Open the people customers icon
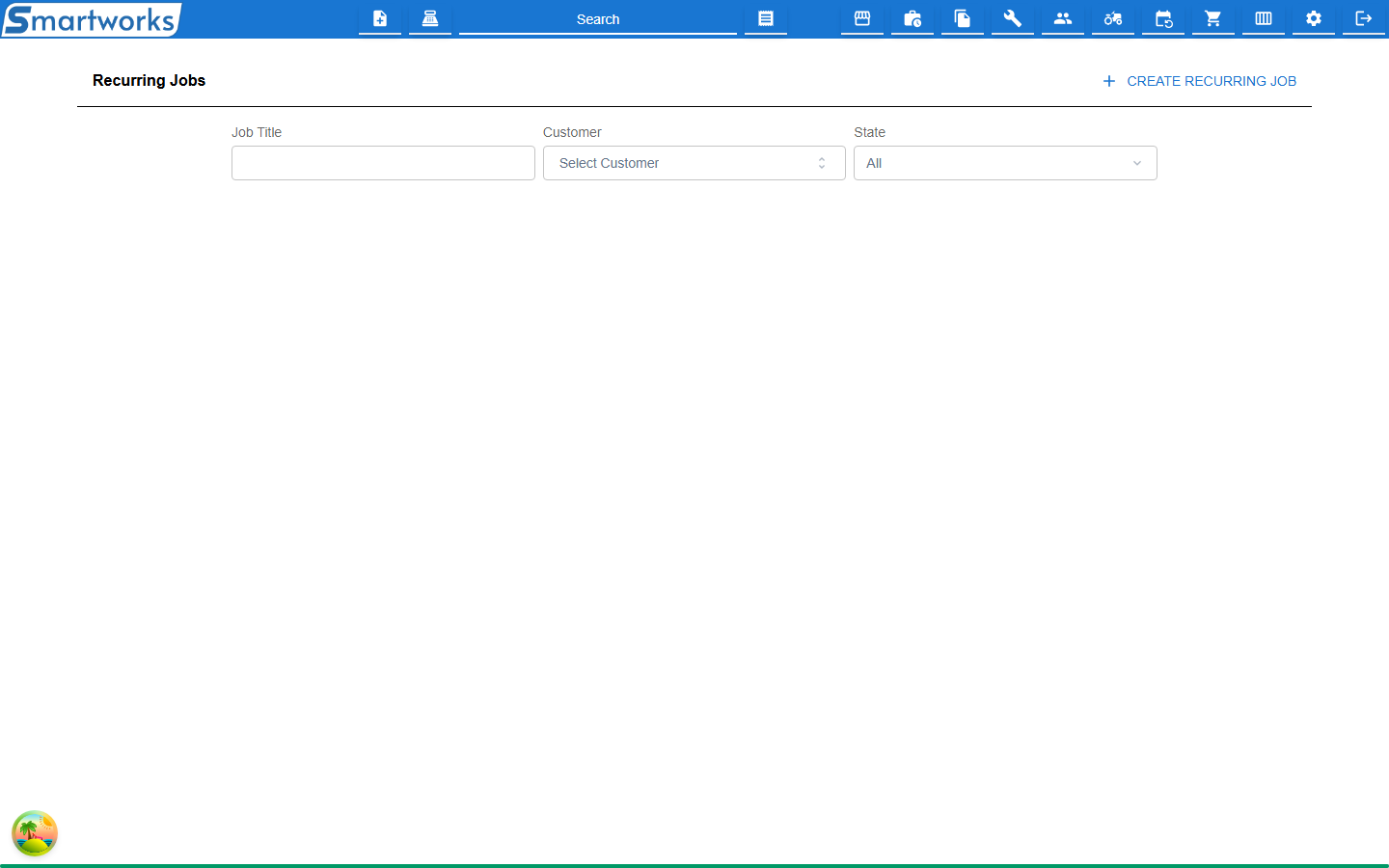Image resolution: width=1389 pixels, height=868 pixels. [1063, 18]
